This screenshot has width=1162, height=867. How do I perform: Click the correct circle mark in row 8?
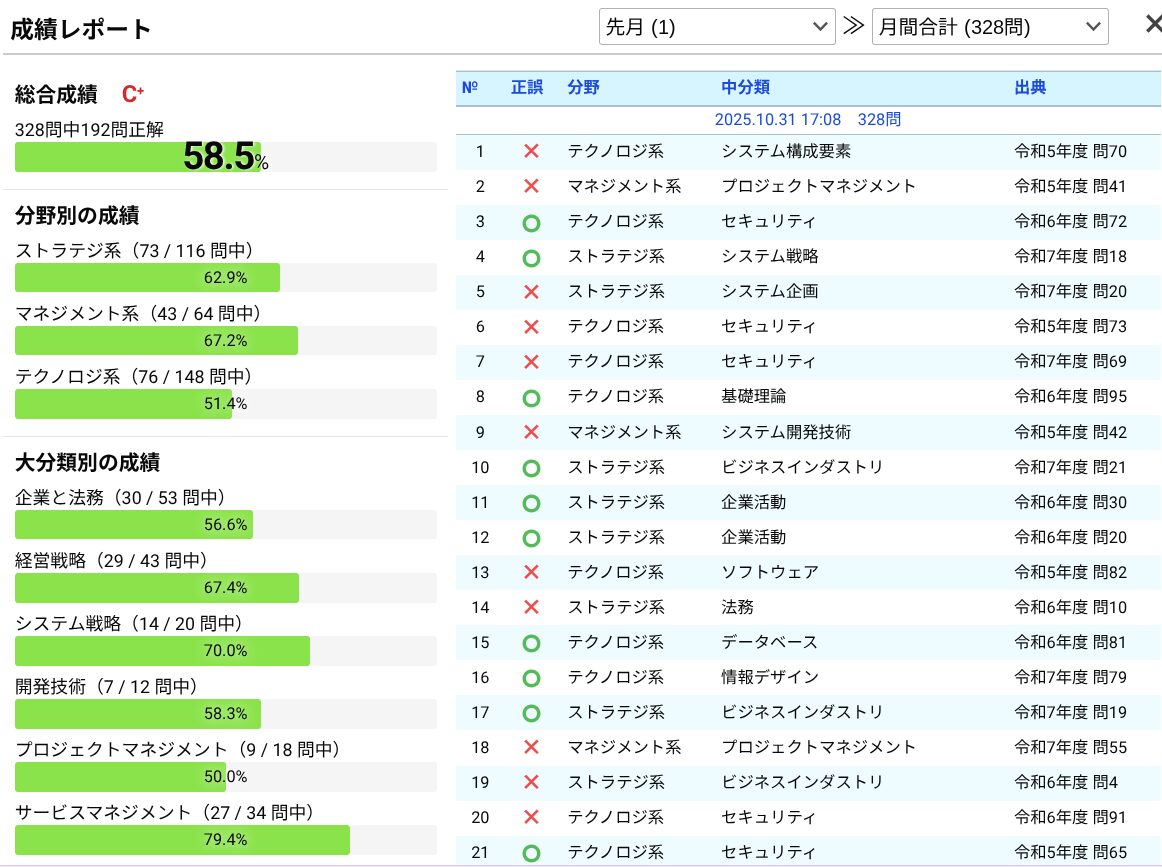click(x=531, y=397)
